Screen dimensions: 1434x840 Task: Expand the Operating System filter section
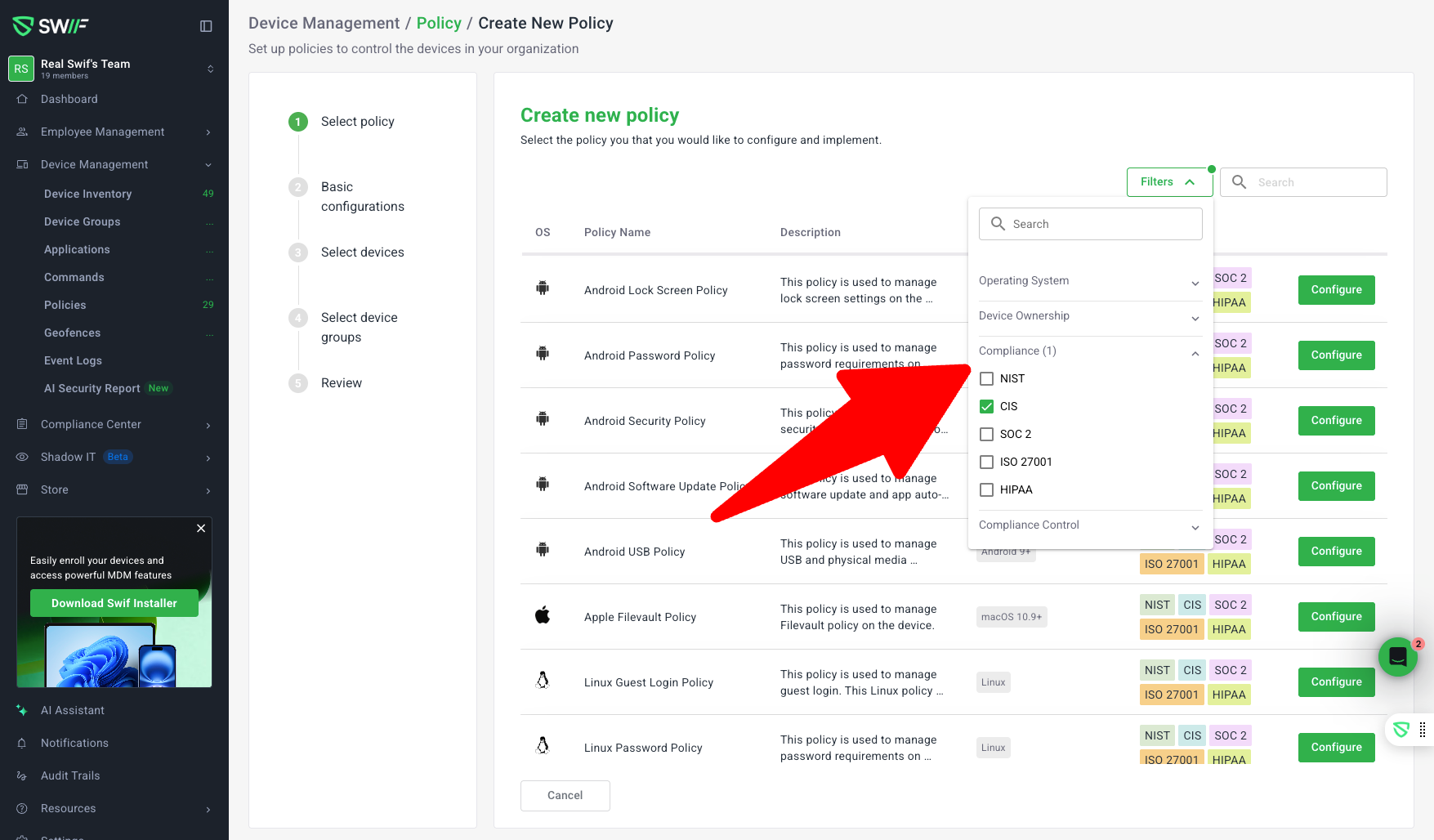[1088, 281]
